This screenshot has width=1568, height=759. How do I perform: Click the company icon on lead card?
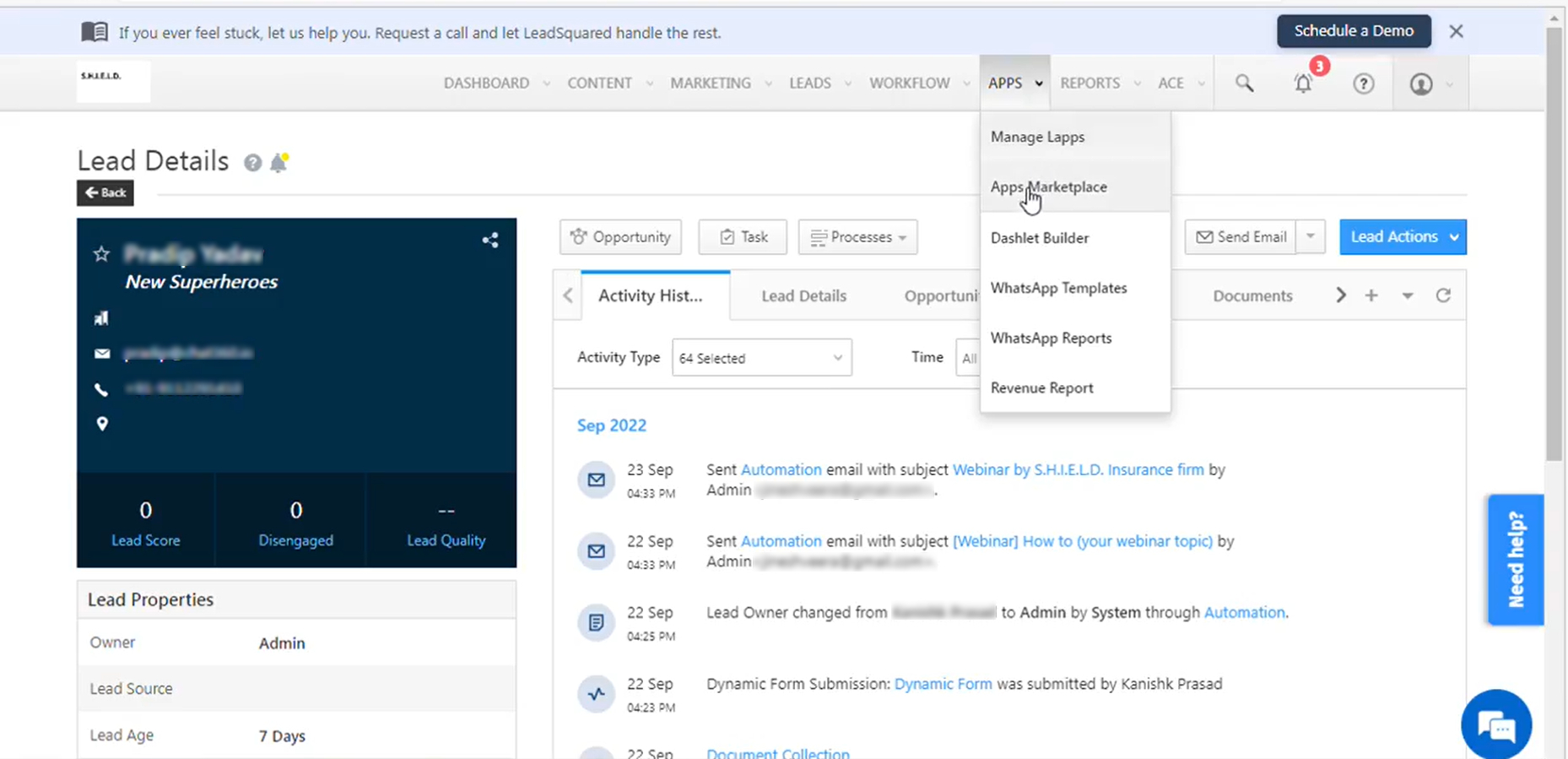(x=102, y=317)
